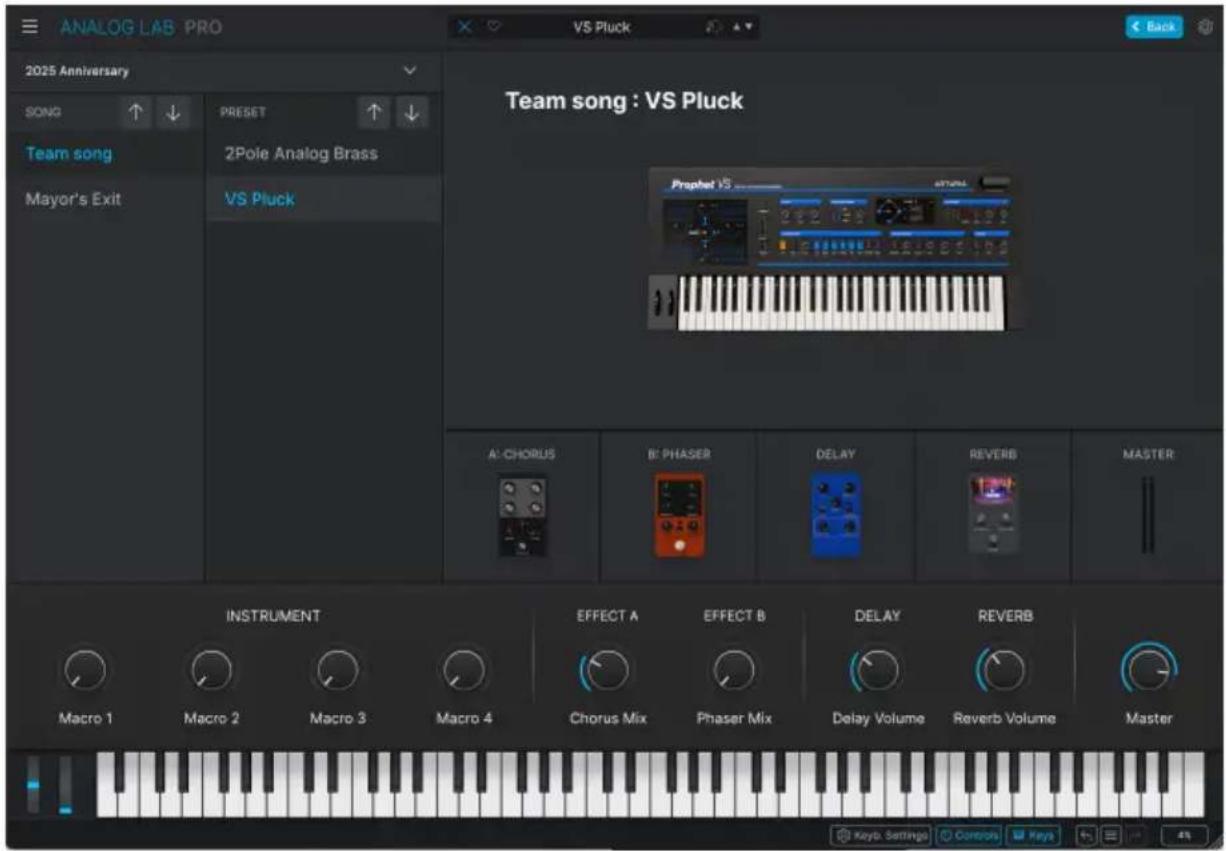
Task: Move preset up with PRESET up arrow
Action: (375, 113)
